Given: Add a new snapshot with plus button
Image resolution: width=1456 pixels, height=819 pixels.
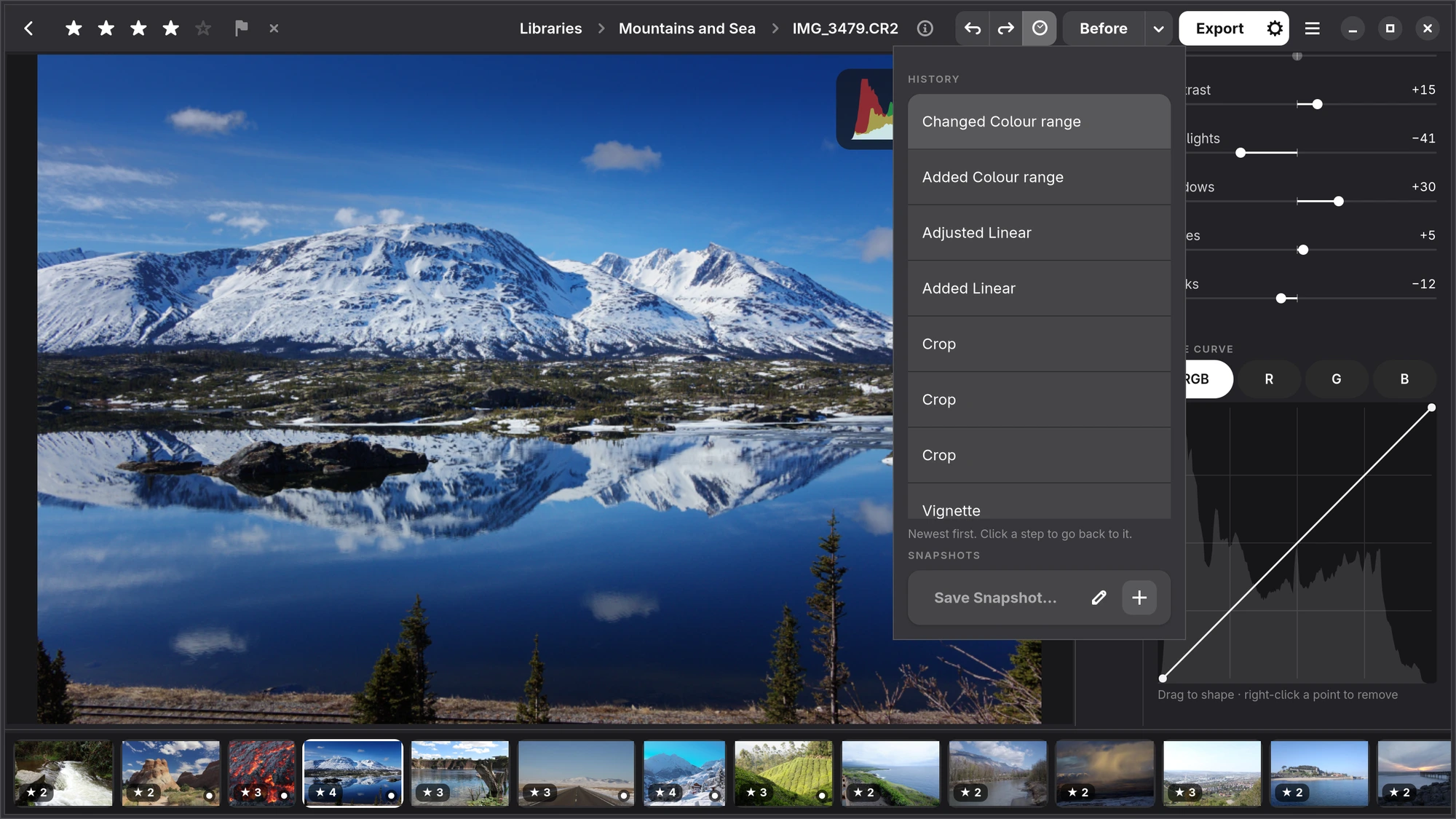Looking at the screenshot, I should point(1139,598).
